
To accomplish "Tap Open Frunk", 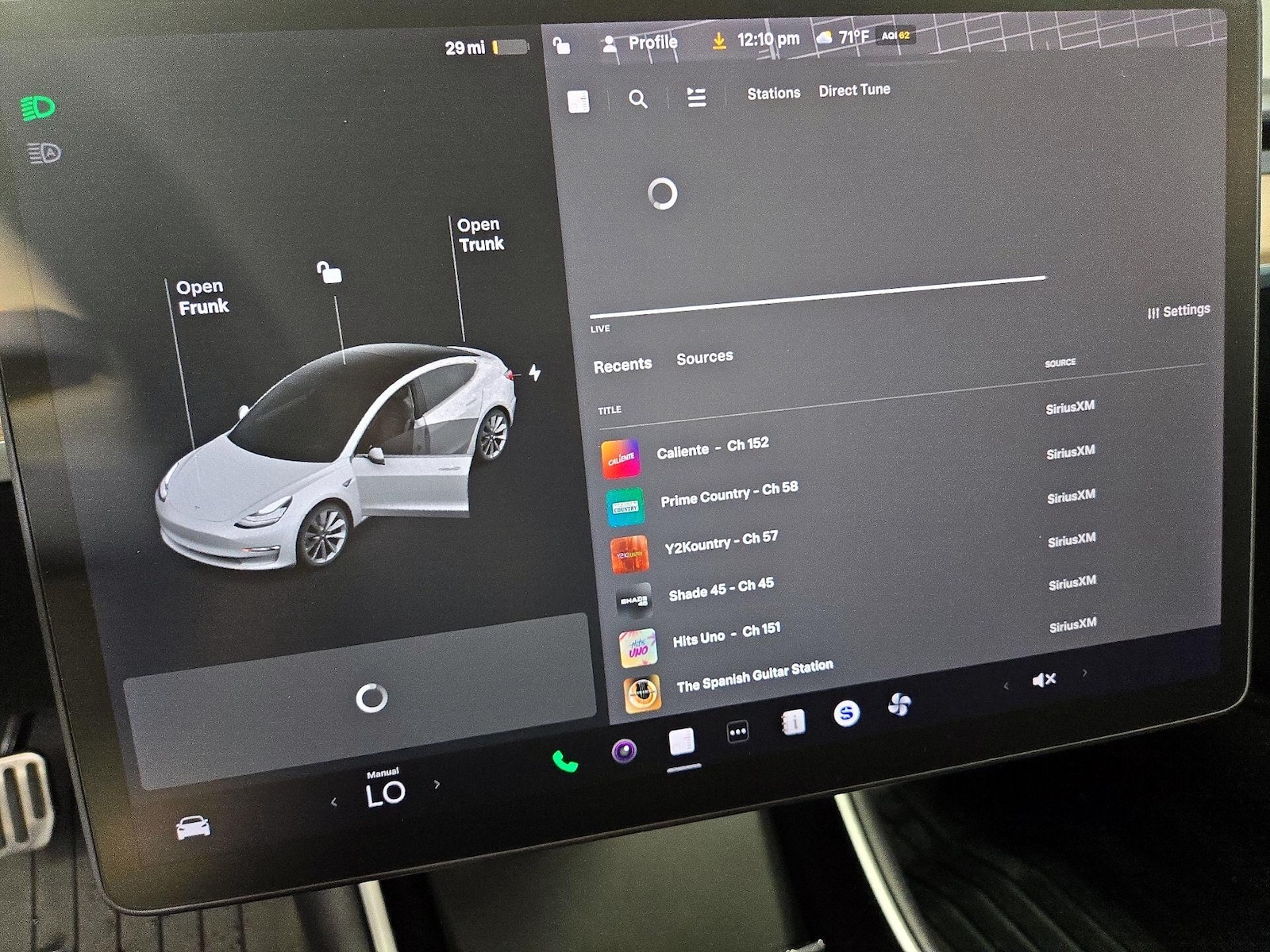I will click(202, 297).
